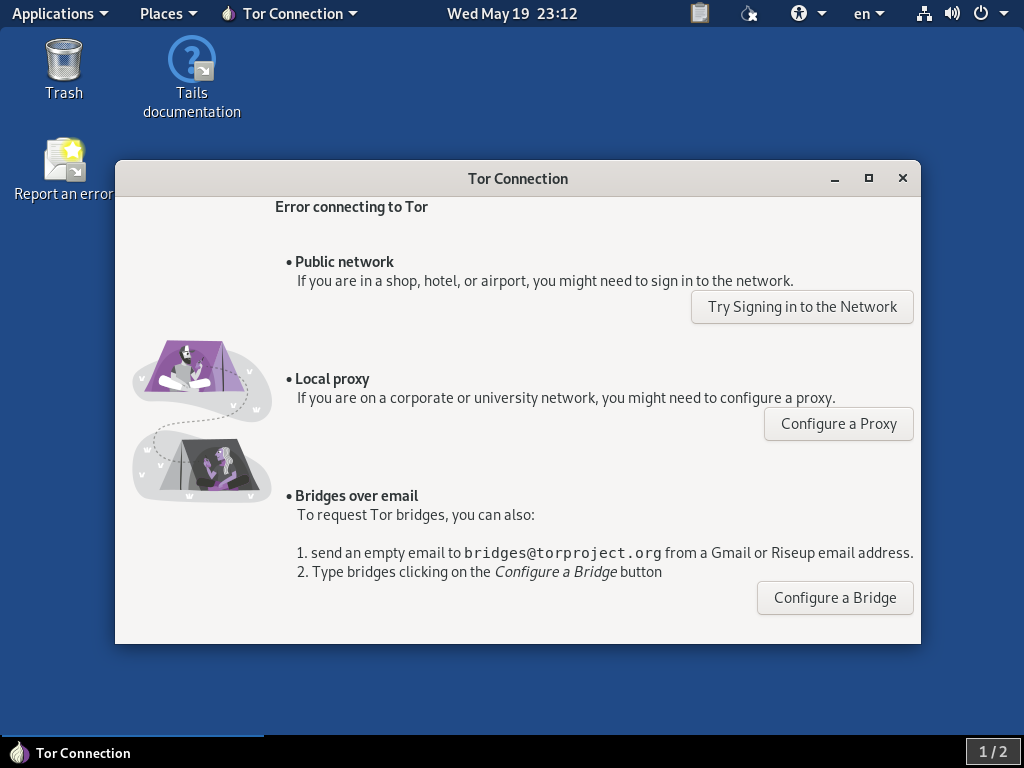Click the Local proxy heading
Screen dimensions: 1024x768
(332, 379)
